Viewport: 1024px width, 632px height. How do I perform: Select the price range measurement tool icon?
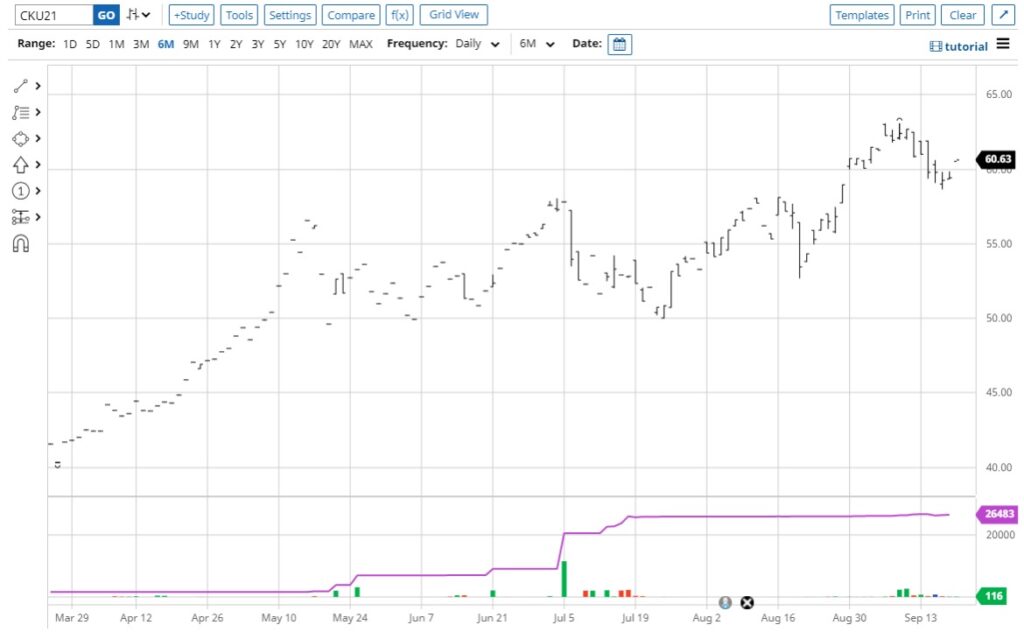(x=20, y=217)
